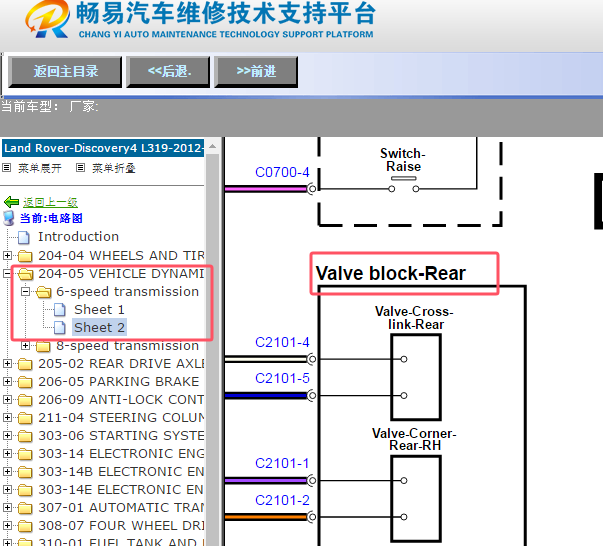Expand 303-06 STARTING SYSTEM node
603x546 pixels.
(x=7, y=435)
